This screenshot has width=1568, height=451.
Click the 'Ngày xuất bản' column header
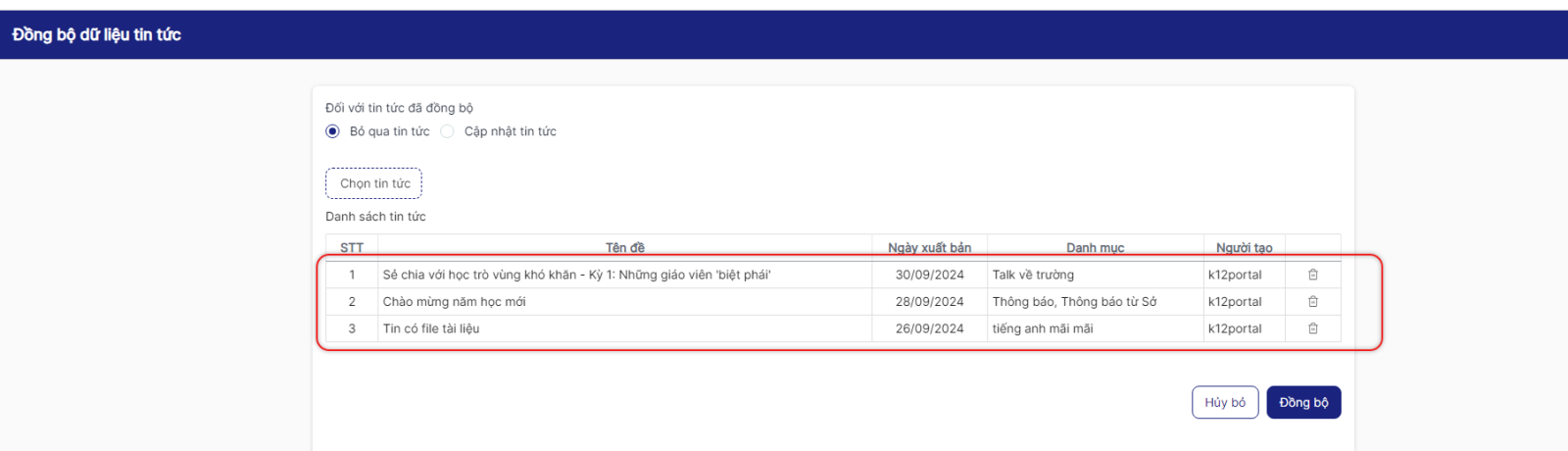click(929, 248)
